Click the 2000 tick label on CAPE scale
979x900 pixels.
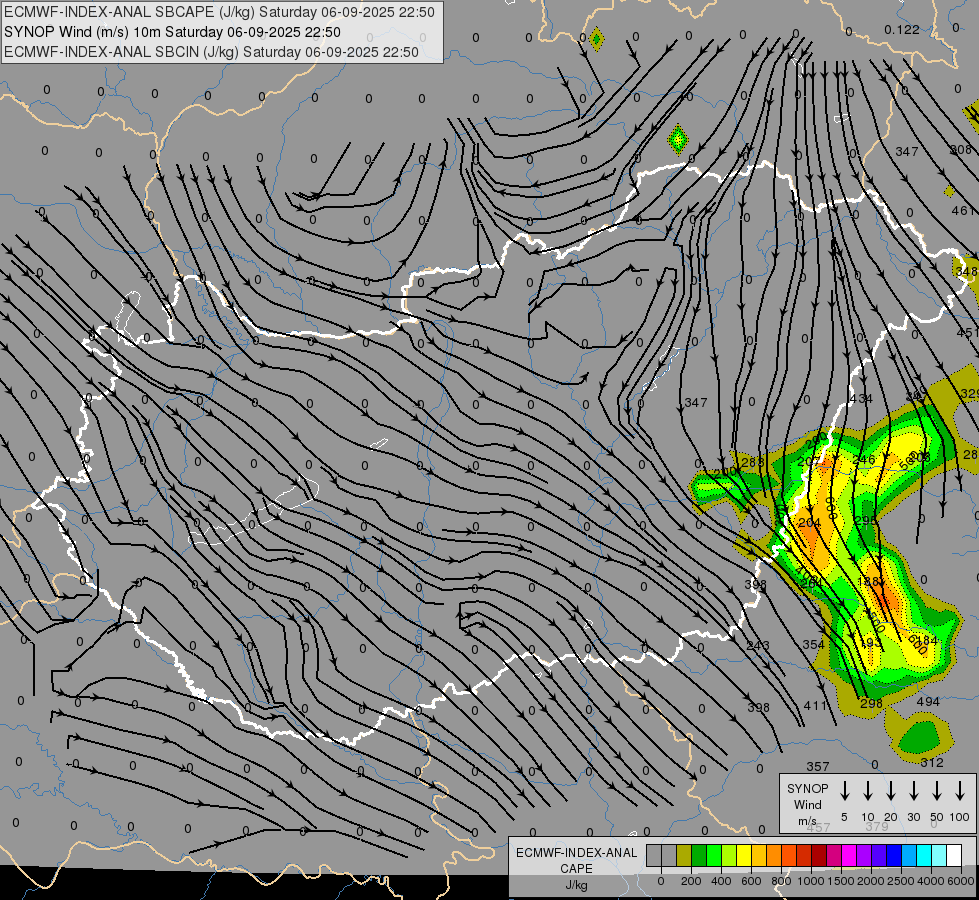point(871,881)
